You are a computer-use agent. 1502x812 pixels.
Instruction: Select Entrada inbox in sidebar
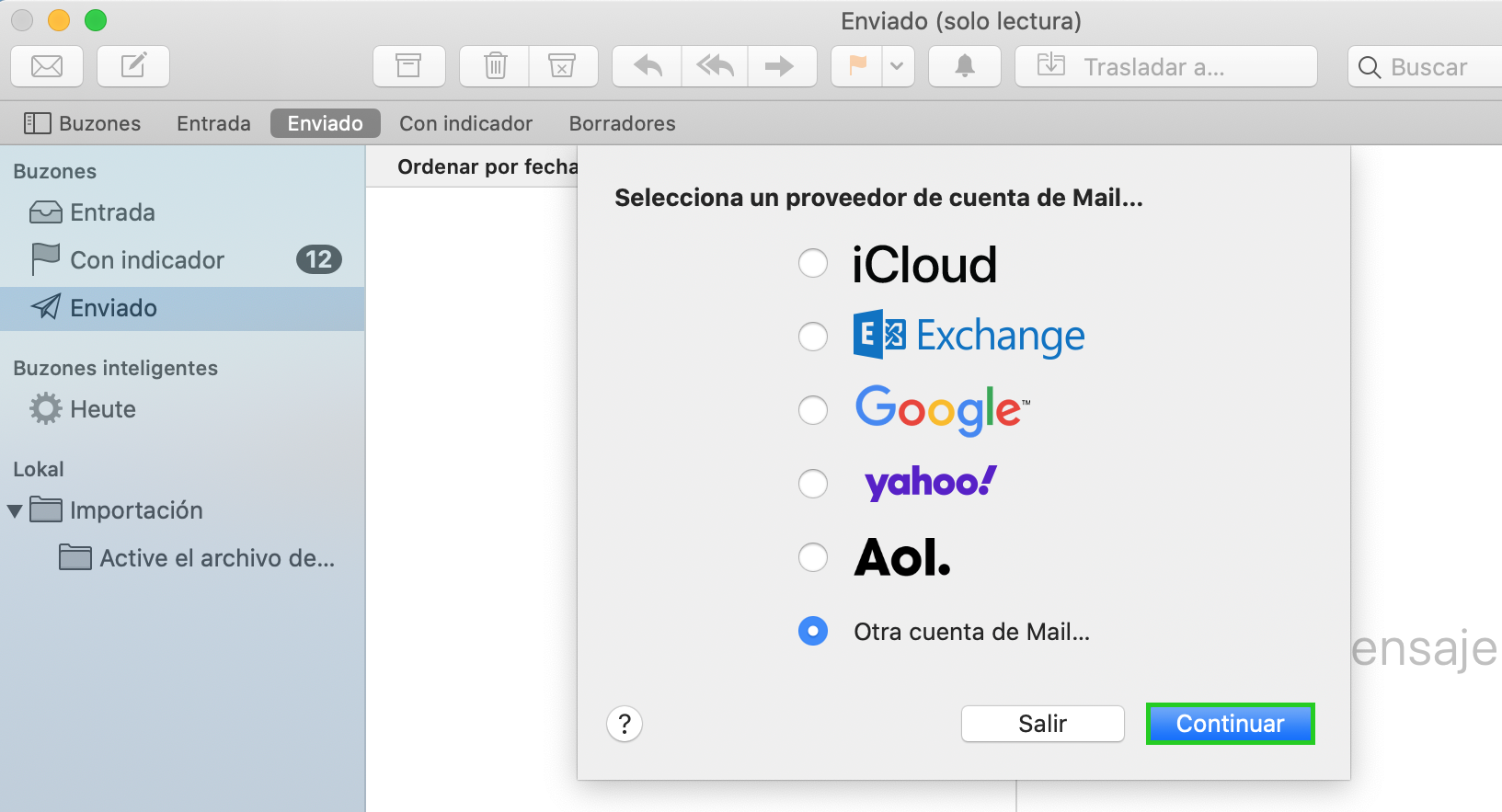click(x=182, y=212)
